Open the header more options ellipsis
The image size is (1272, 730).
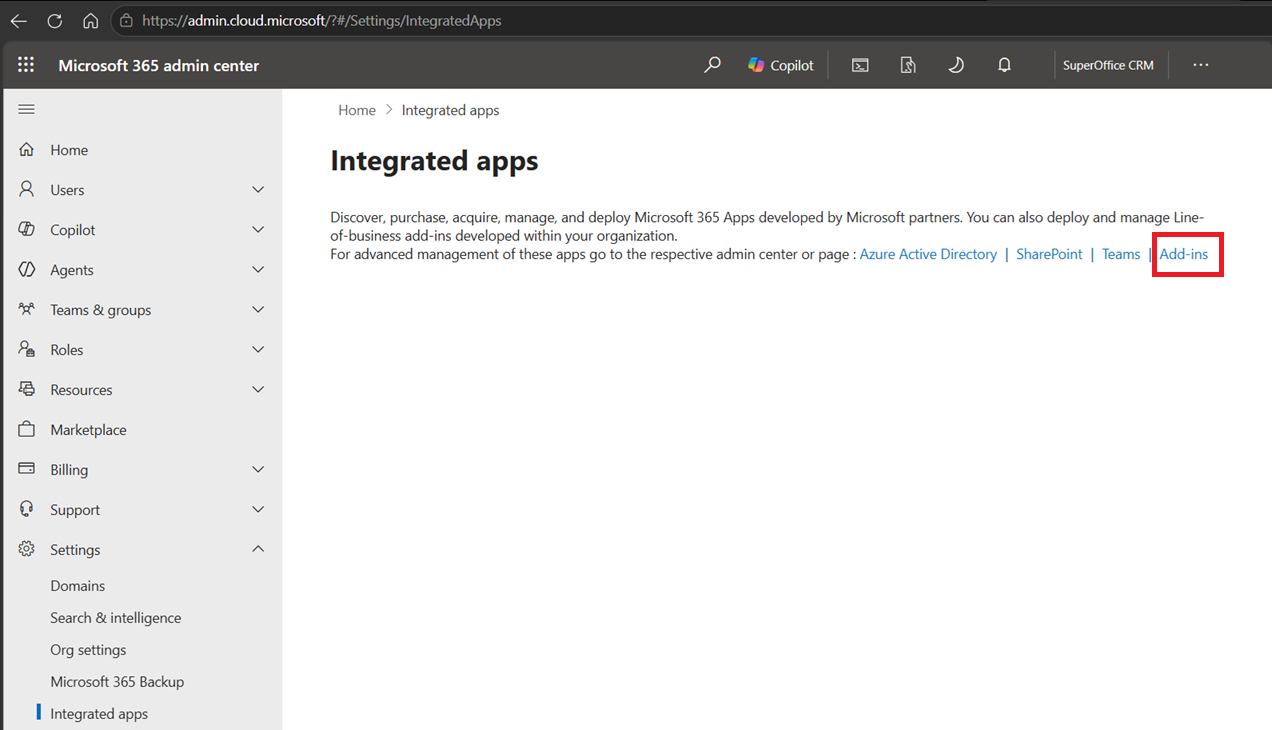[1201, 65]
